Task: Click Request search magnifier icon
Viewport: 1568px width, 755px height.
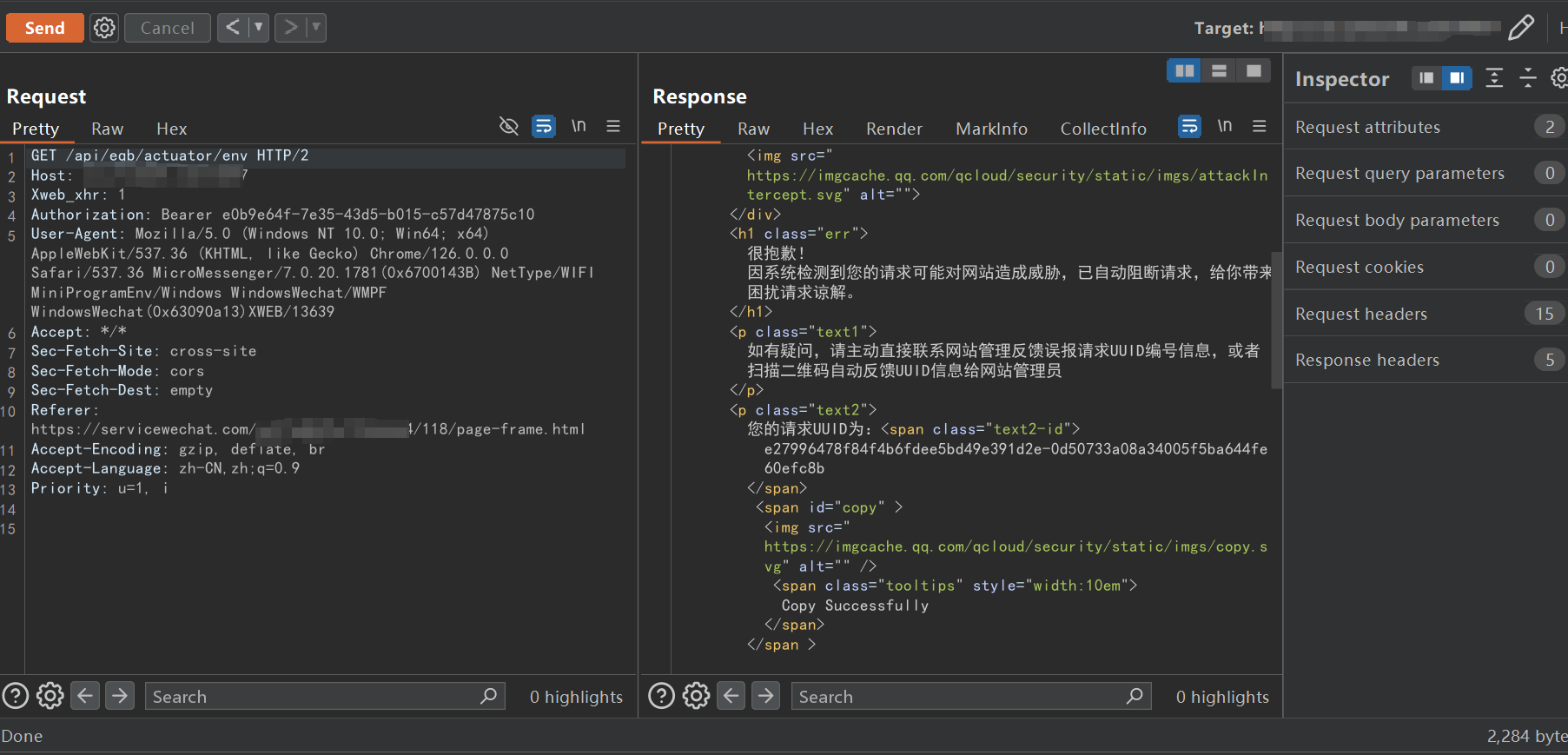Action: click(489, 696)
